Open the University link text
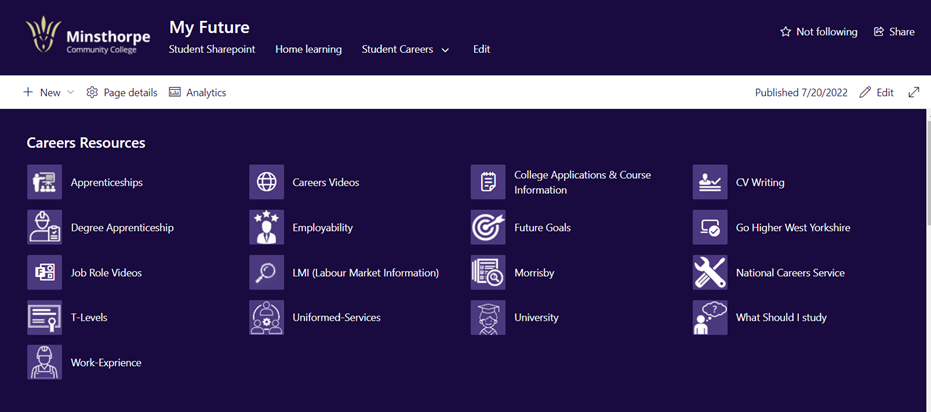931x412 pixels. [x=536, y=318]
